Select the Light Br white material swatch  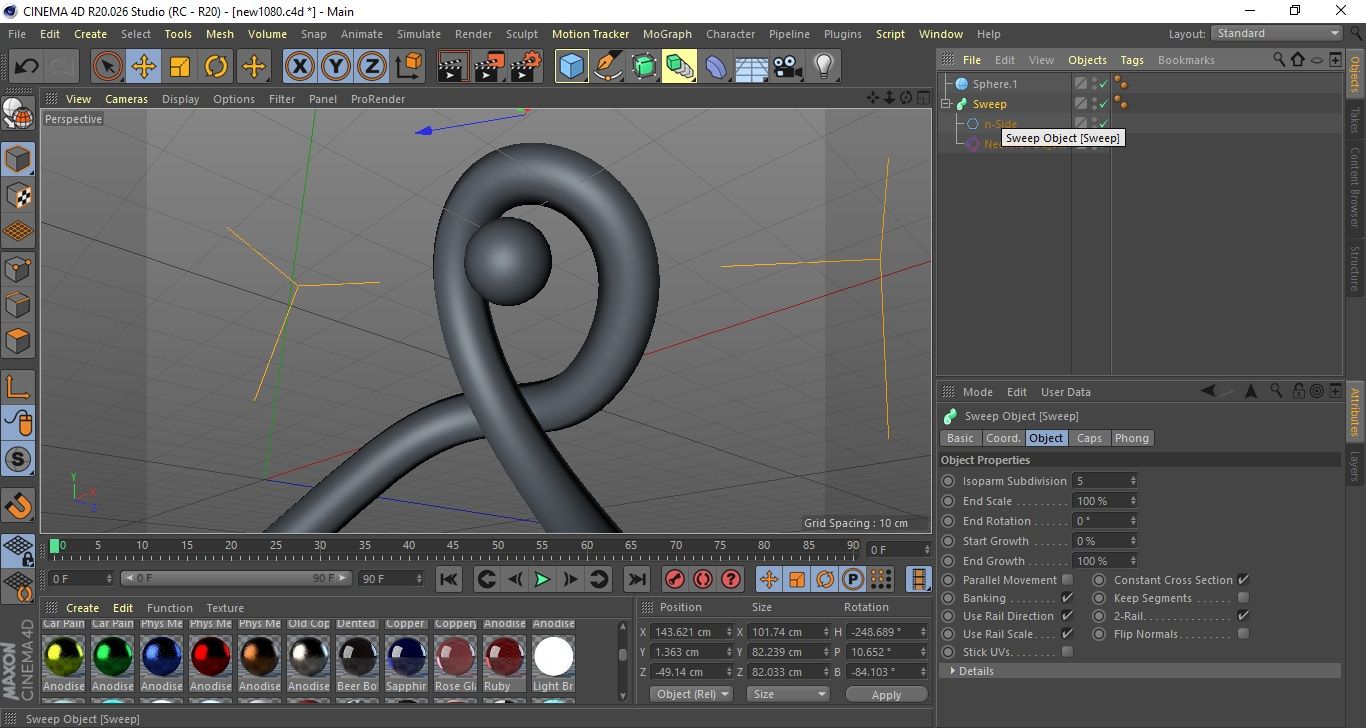click(x=553, y=657)
